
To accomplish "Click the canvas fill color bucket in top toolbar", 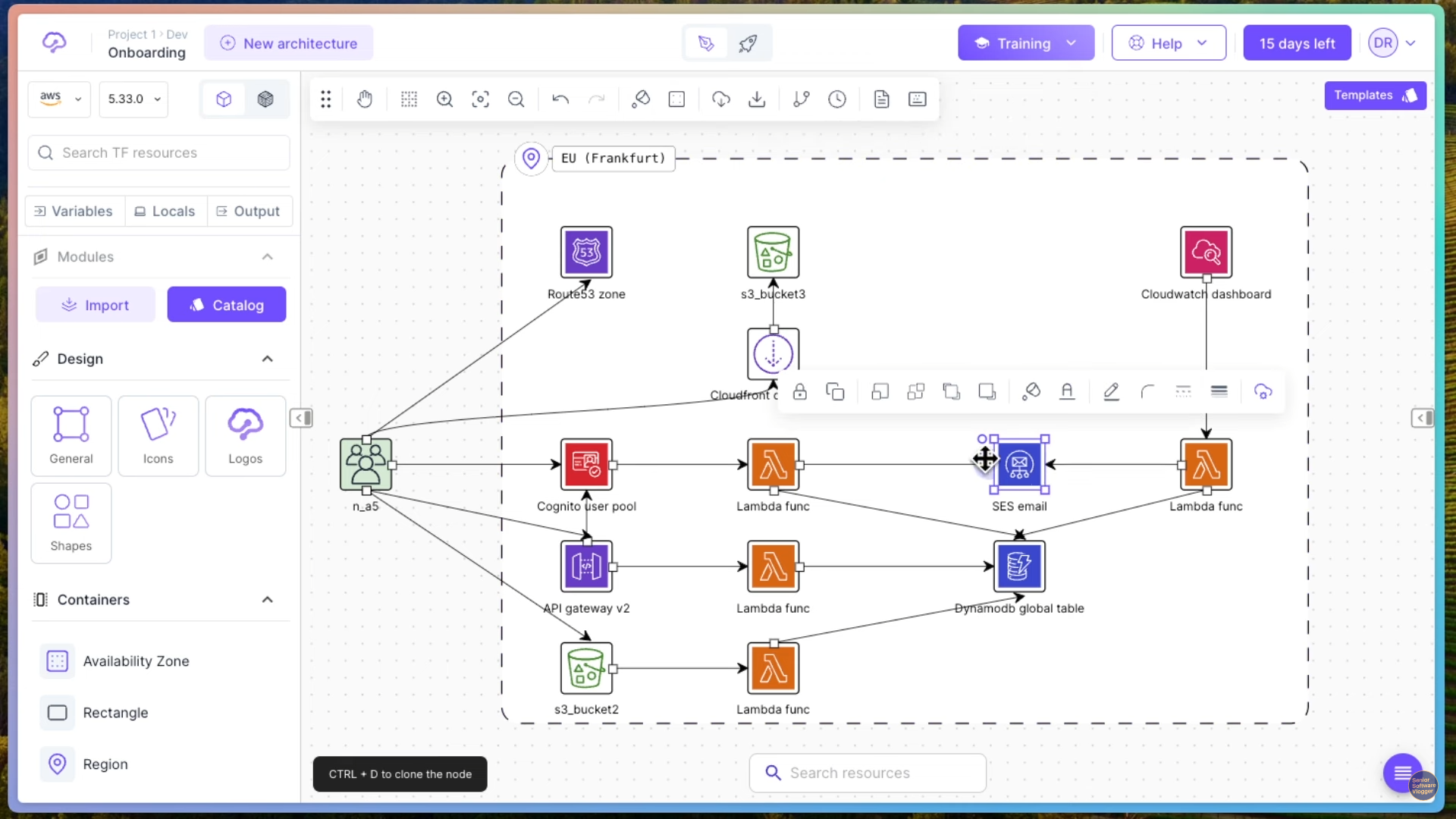I will [641, 99].
